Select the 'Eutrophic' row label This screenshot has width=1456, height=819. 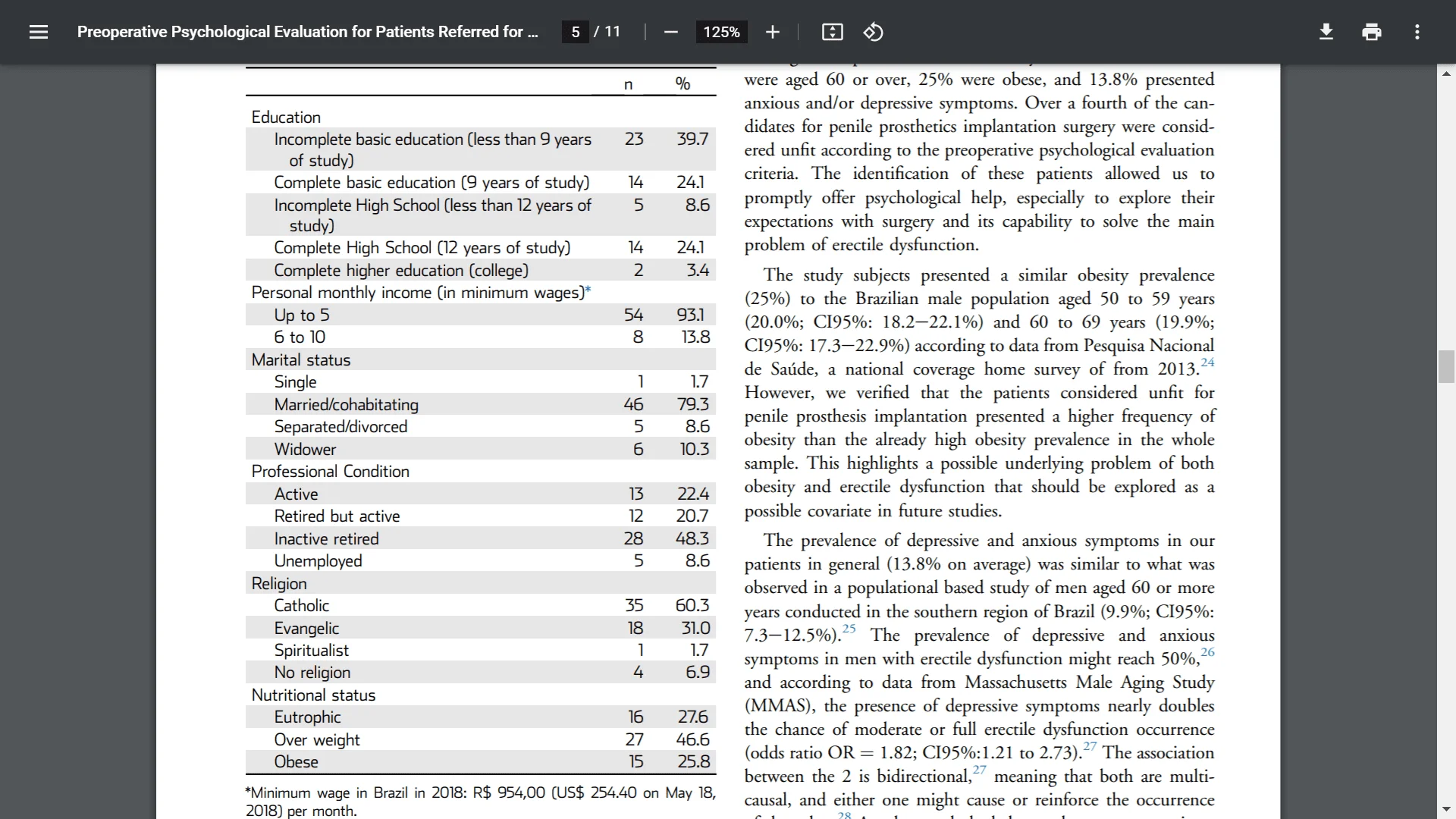[x=307, y=717]
